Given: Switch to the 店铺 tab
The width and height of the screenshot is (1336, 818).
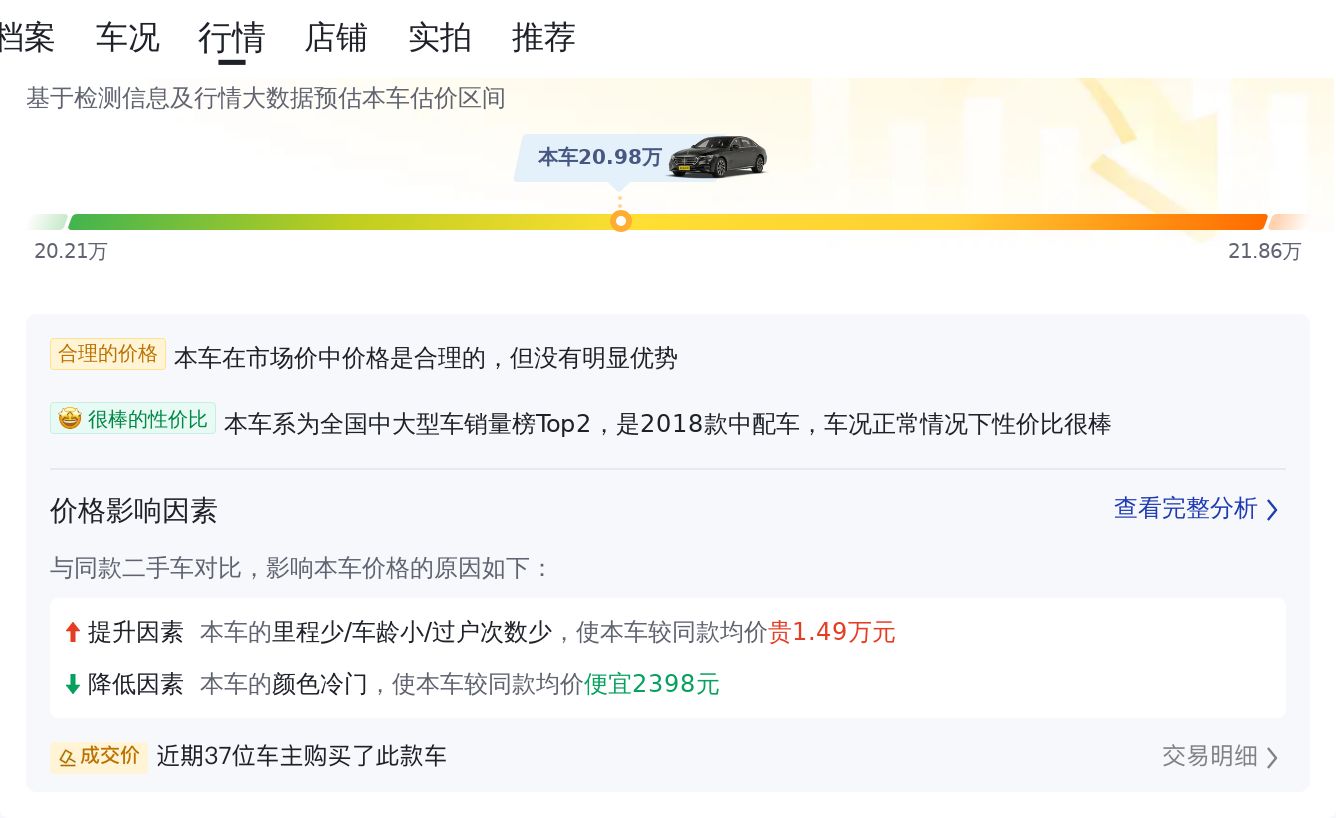Looking at the screenshot, I should click(x=336, y=37).
